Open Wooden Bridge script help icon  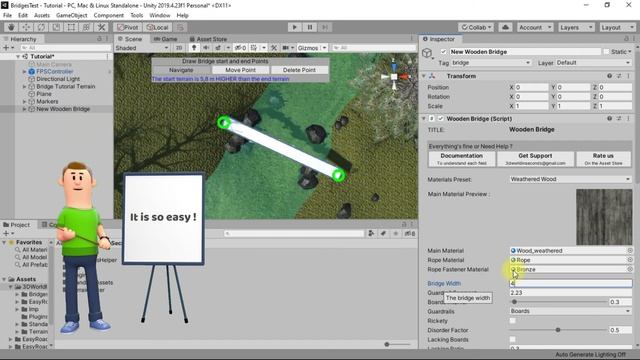pyautogui.click(x=609, y=118)
